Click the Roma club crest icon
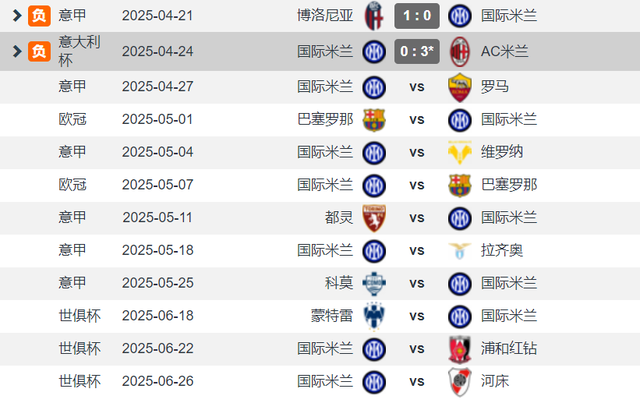The image size is (640, 403). 460,87
